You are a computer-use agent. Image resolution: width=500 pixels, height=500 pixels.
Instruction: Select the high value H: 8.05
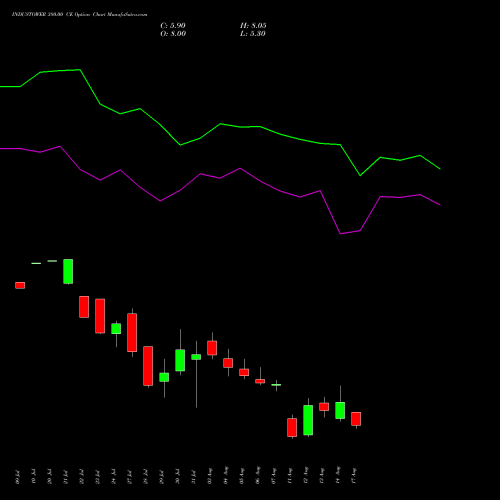(253, 26)
